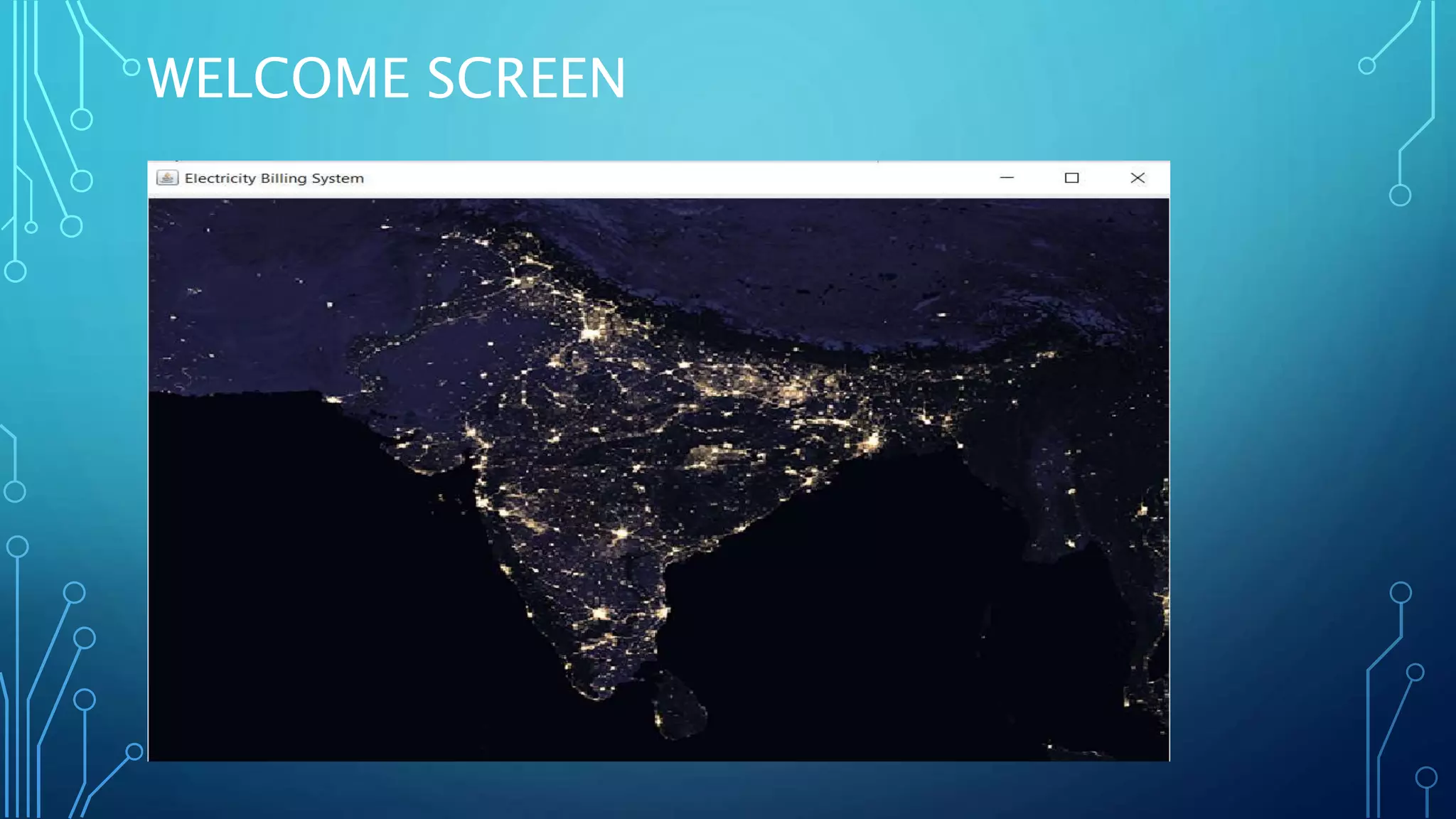Screen dimensions: 1456x819
Task: Select the word 'SCREEN' in slide heading
Action: tap(526, 78)
